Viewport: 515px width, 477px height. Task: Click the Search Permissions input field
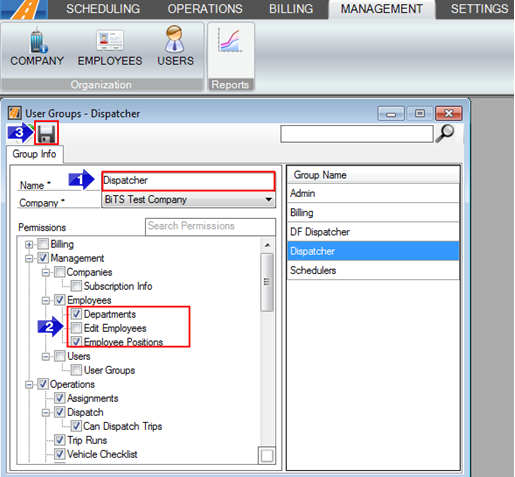[x=210, y=226]
